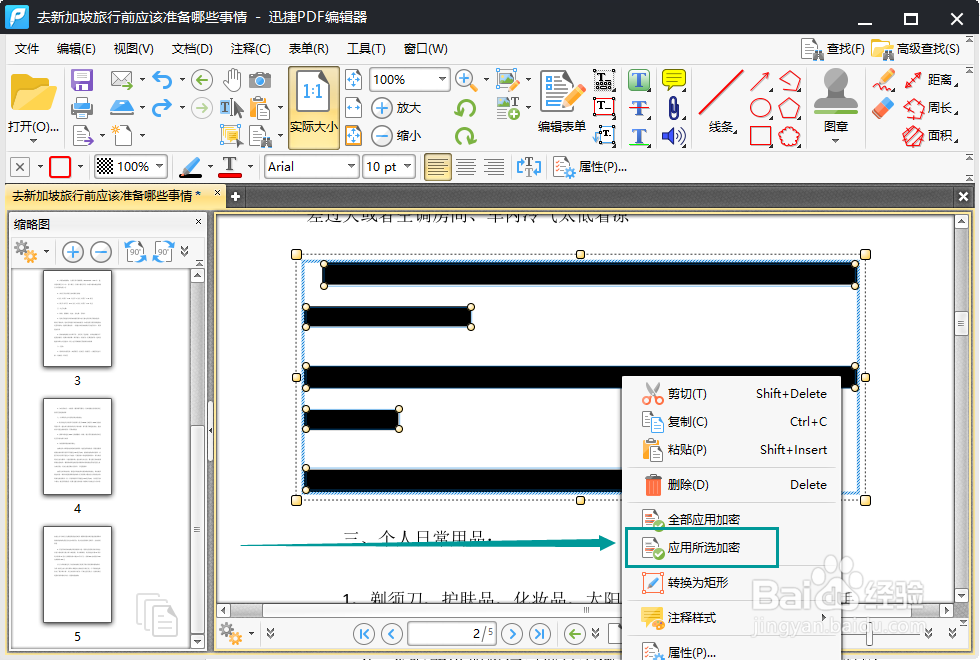The width and height of the screenshot is (980, 660).
Task: Select the cloud shape tool
Action: click(x=789, y=136)
